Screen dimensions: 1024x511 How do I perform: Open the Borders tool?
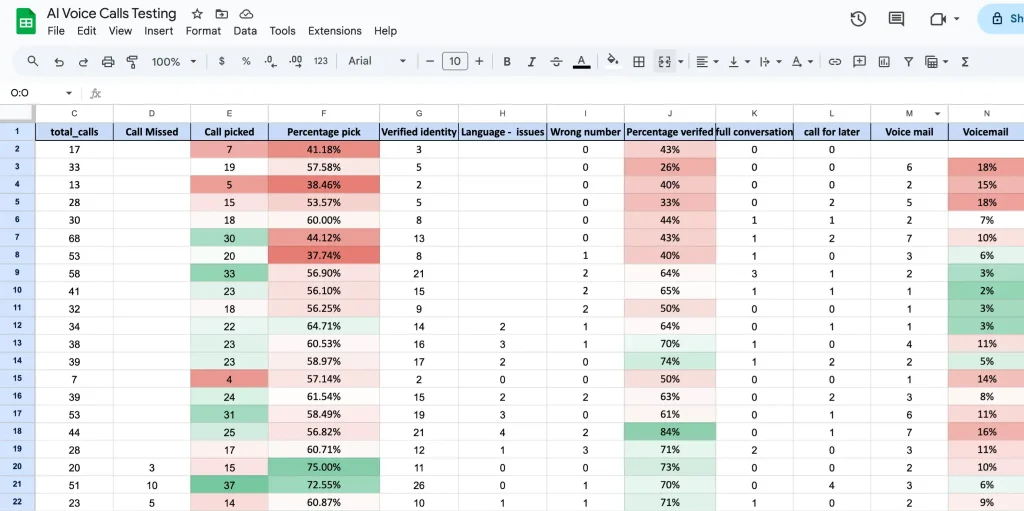(639, 62)
